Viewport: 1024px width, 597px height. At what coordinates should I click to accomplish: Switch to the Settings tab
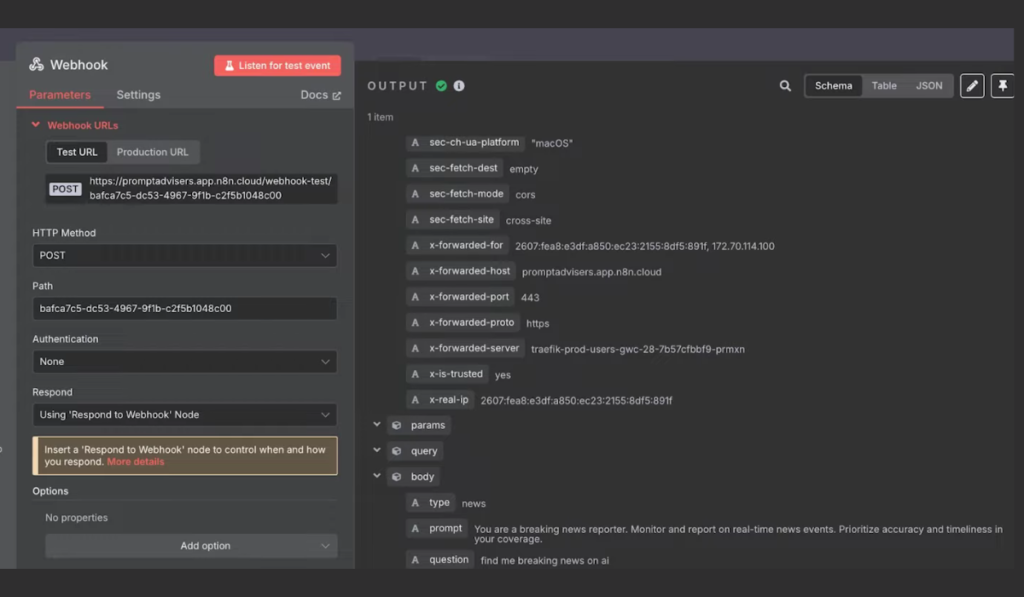138,94
